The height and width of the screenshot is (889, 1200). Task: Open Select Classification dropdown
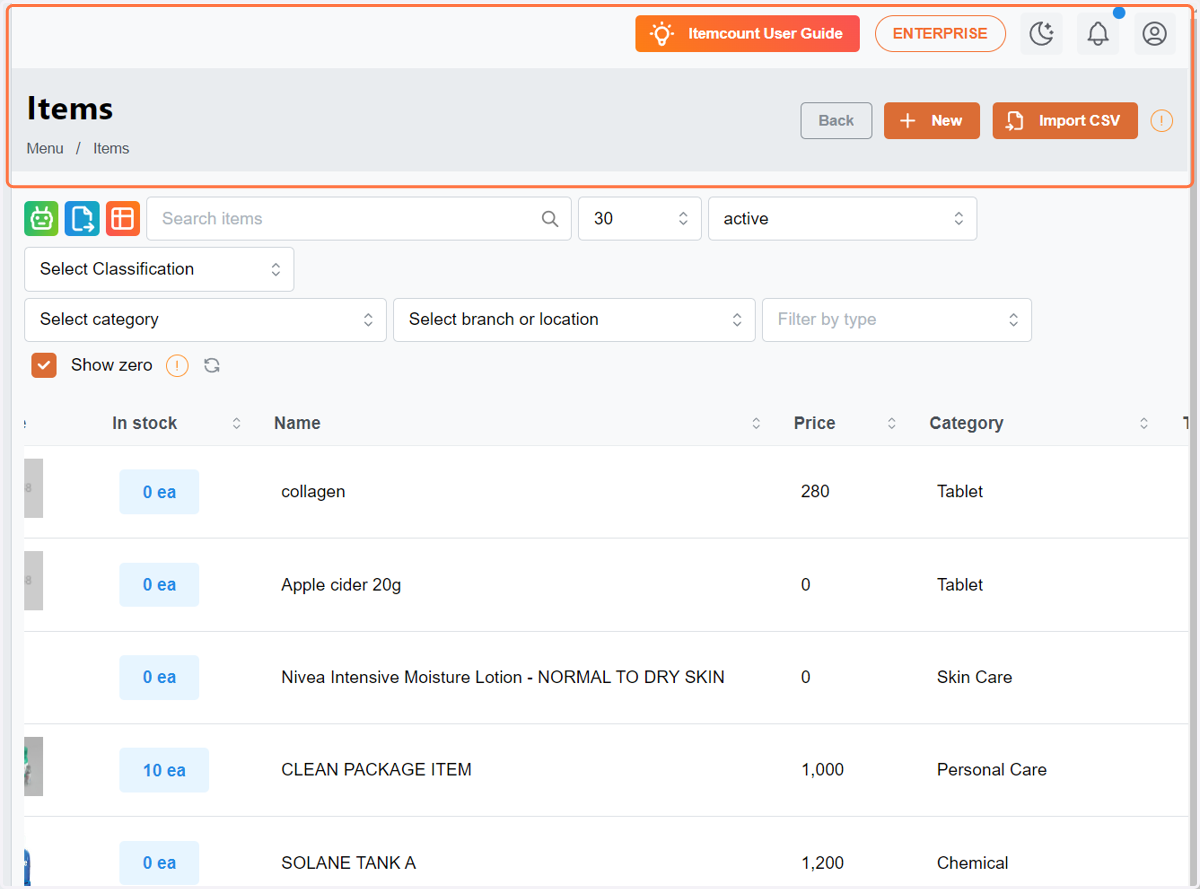click(x=159, y=269)
